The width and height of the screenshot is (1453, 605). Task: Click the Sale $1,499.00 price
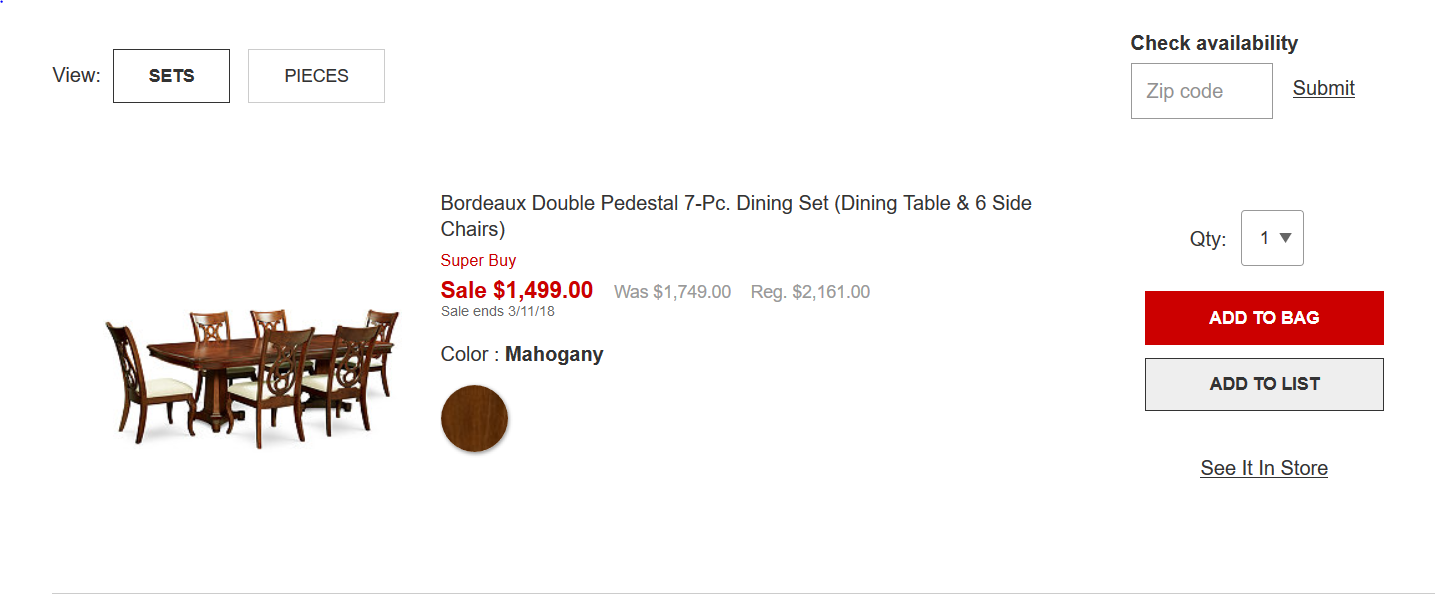click(x=517, y=290)
